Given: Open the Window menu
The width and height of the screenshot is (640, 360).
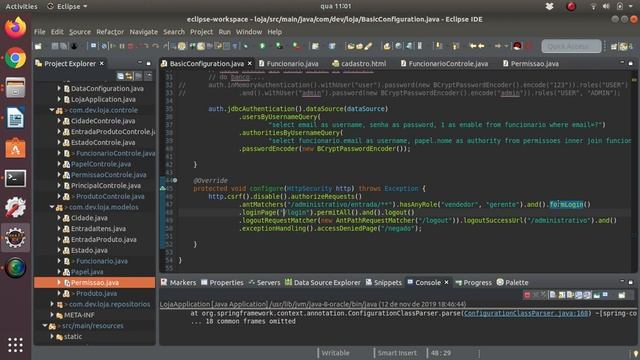Looking at the screenshot, I should [249, 32].
